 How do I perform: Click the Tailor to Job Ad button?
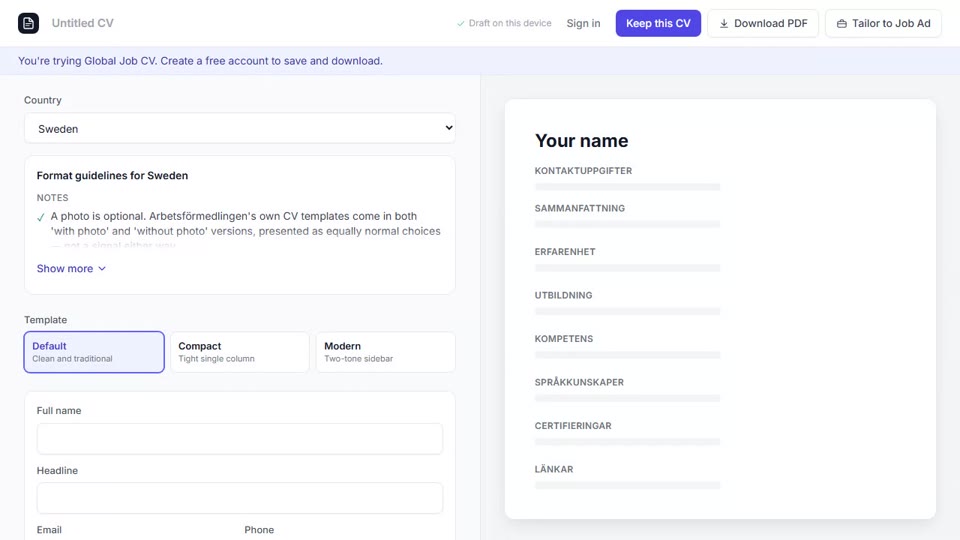tap(883, 23)
